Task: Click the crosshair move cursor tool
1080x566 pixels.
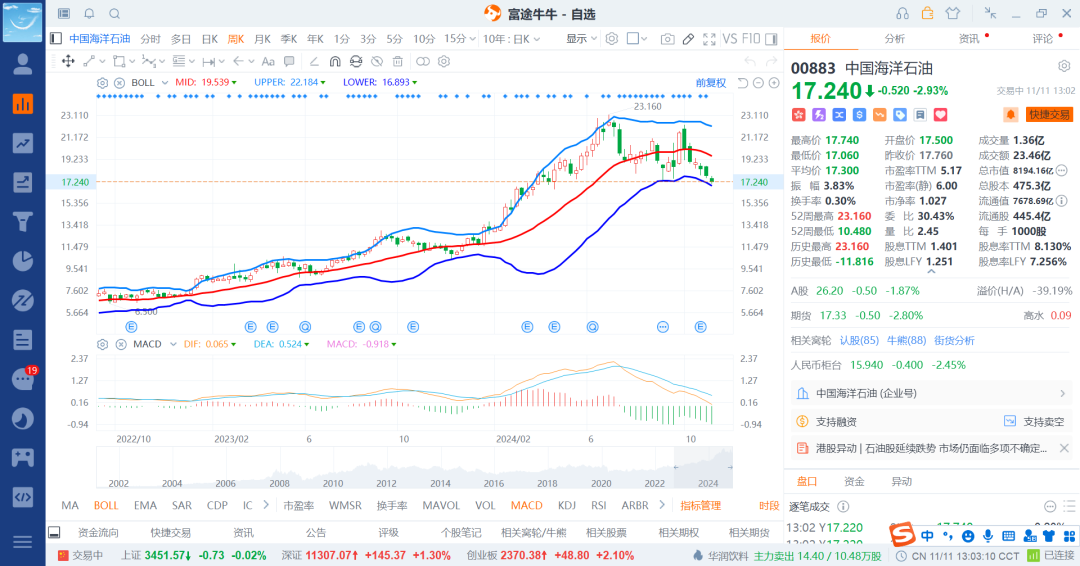Action: (x=68, y=61)
